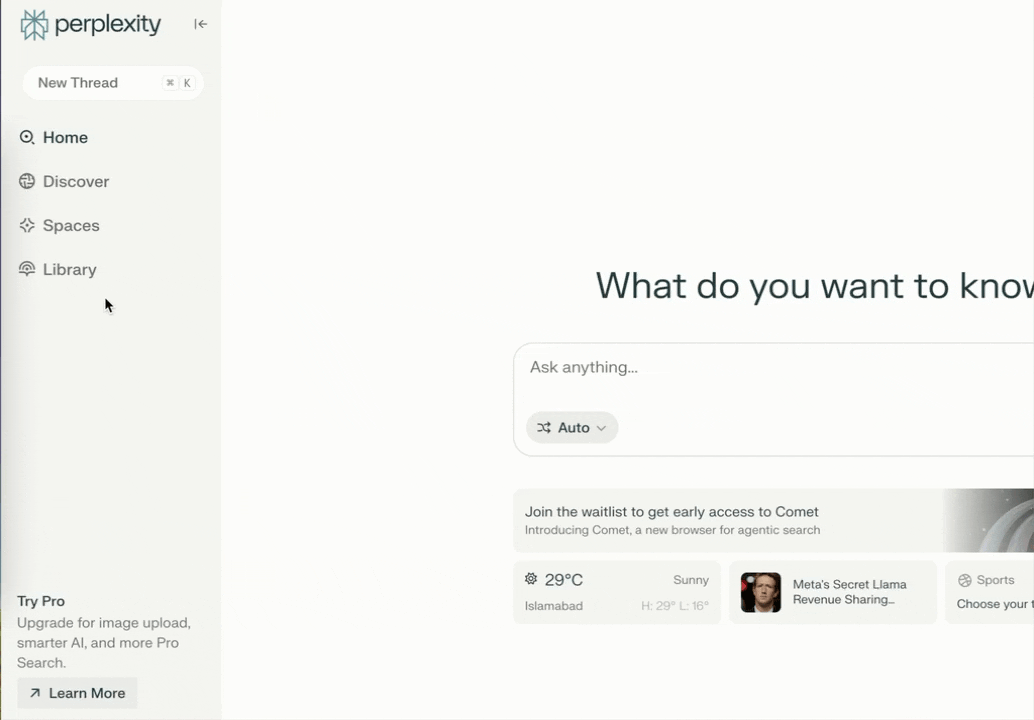This screenshot has width=1034, height=720.
Task: Click the Comet banner image on the right
Action: (x=988, y=520)
